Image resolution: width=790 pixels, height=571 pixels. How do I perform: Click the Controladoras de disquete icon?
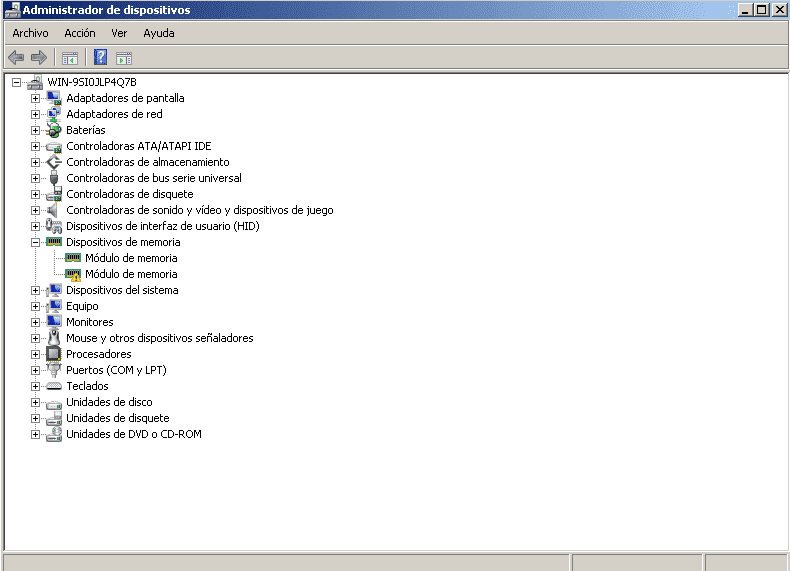(54, 194)
